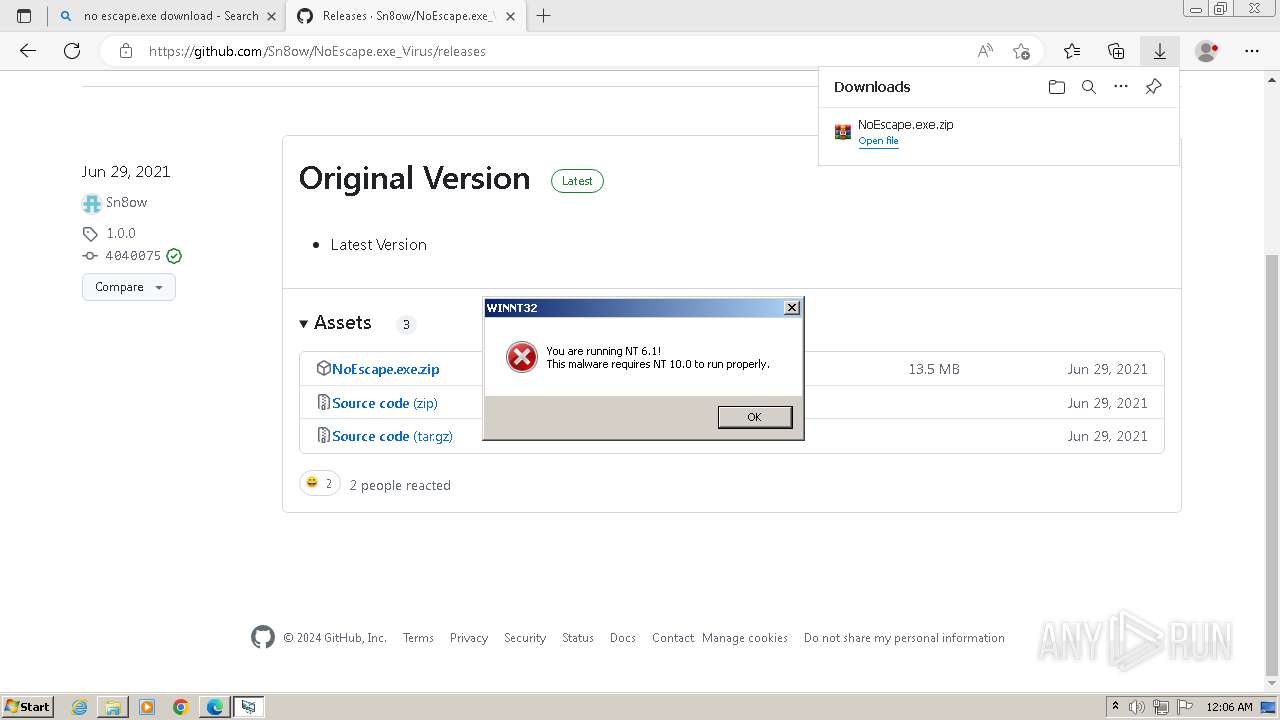
Task: Open more options in Downloads panel
Action: [x=1121, y=87]
